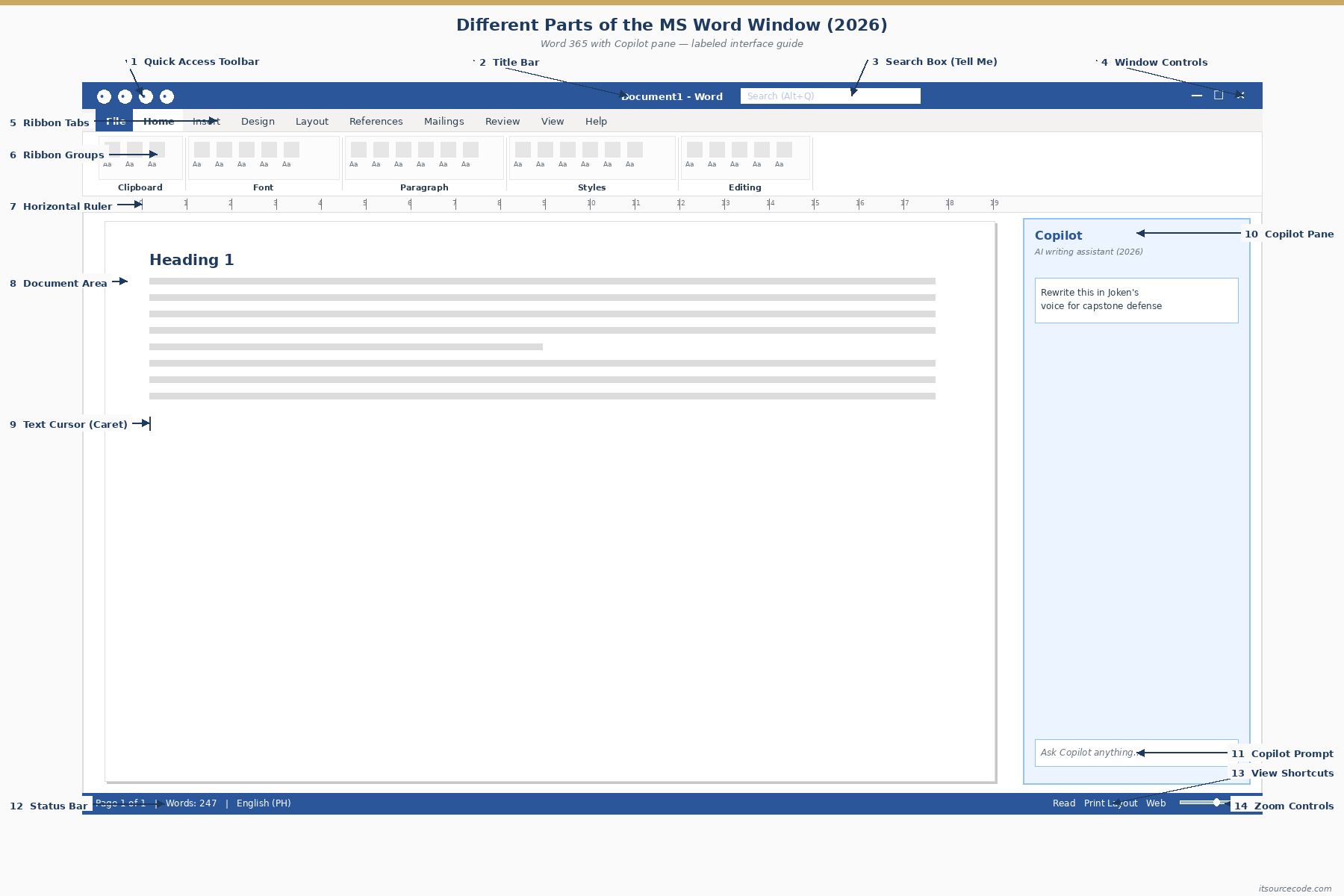The height and width of the screenshot is (896, 1344).
Task: Click the second Quick Access Toolbar icon
Action: point(125,96)
